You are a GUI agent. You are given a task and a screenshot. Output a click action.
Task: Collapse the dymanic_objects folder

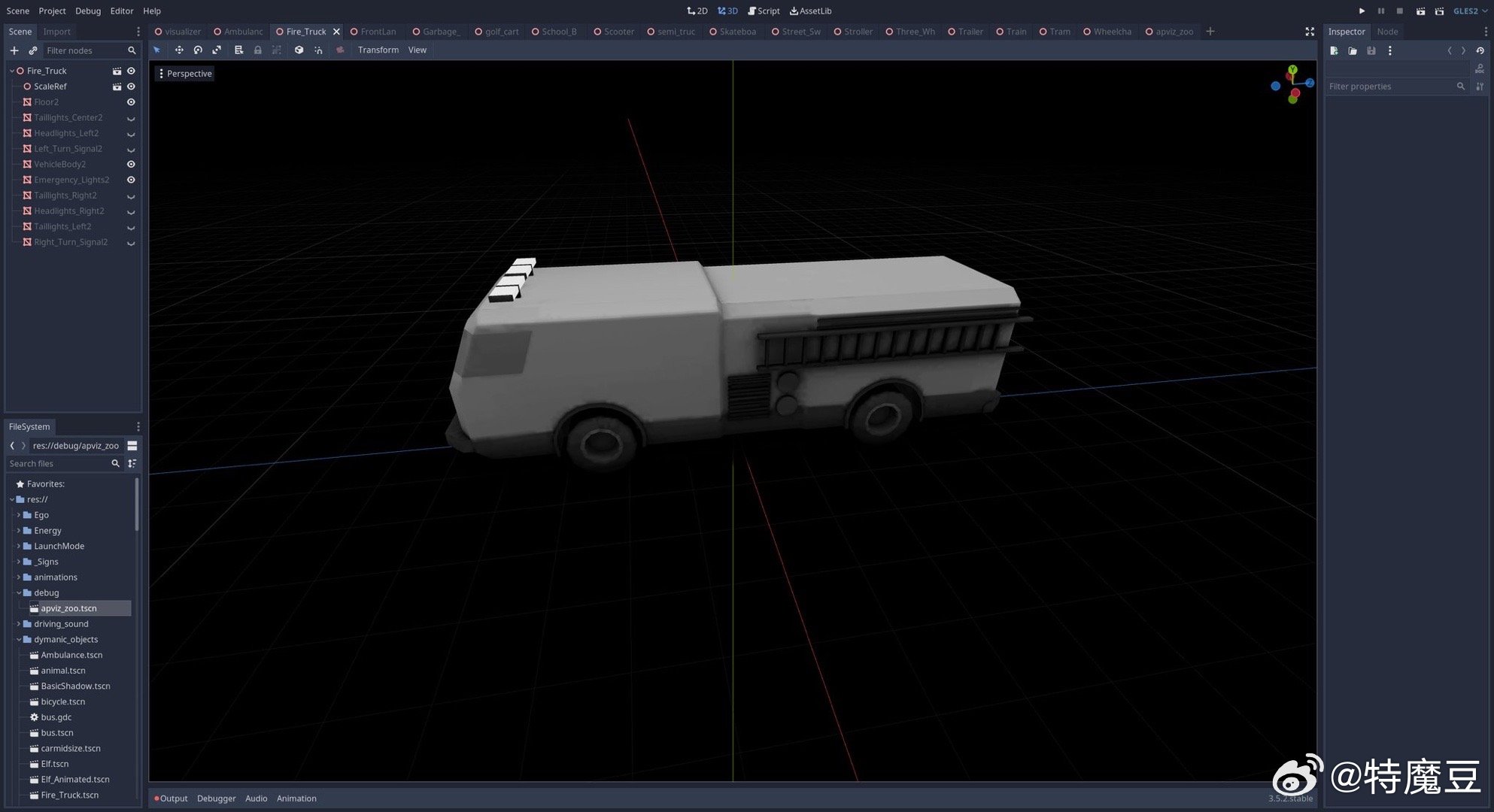click(x=19, y=640)
